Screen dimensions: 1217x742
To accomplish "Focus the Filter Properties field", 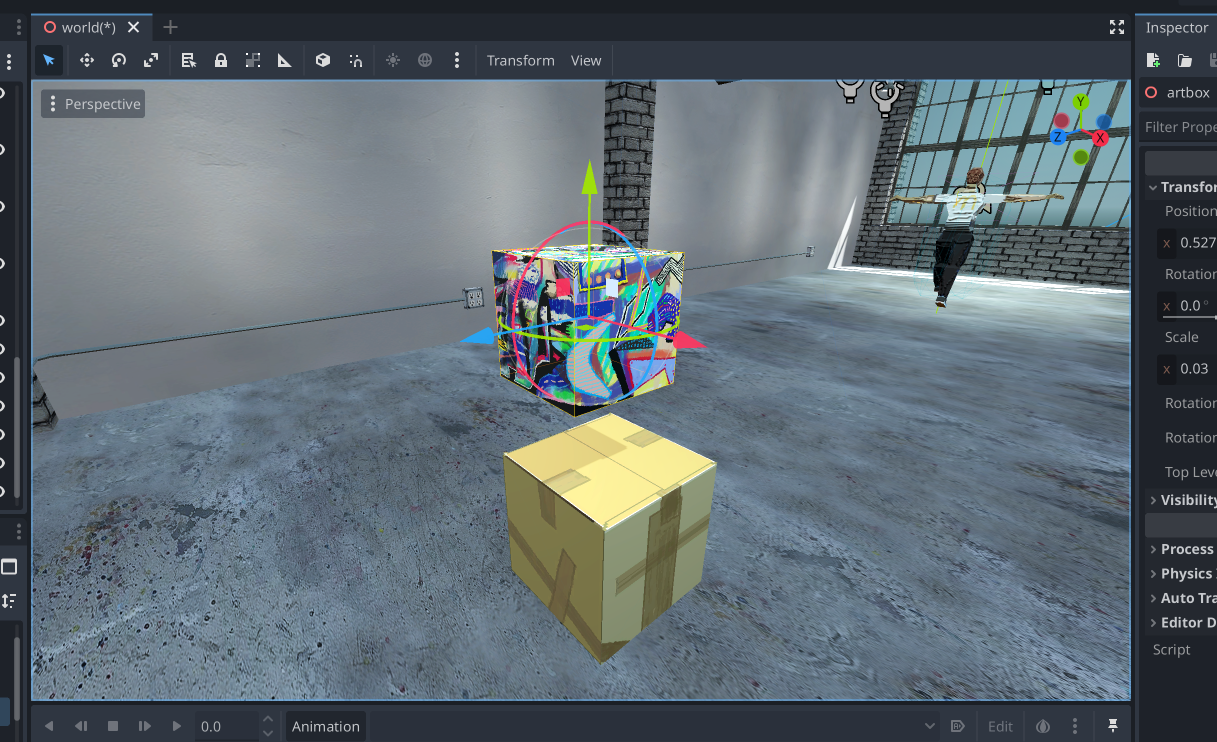I will 1179,127.
